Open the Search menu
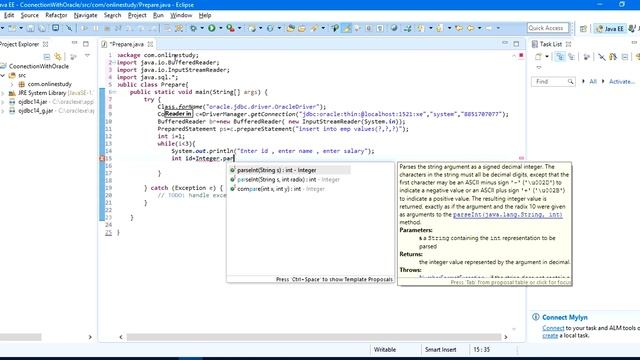The image size is (640, 360). click(x=112, y=15)
